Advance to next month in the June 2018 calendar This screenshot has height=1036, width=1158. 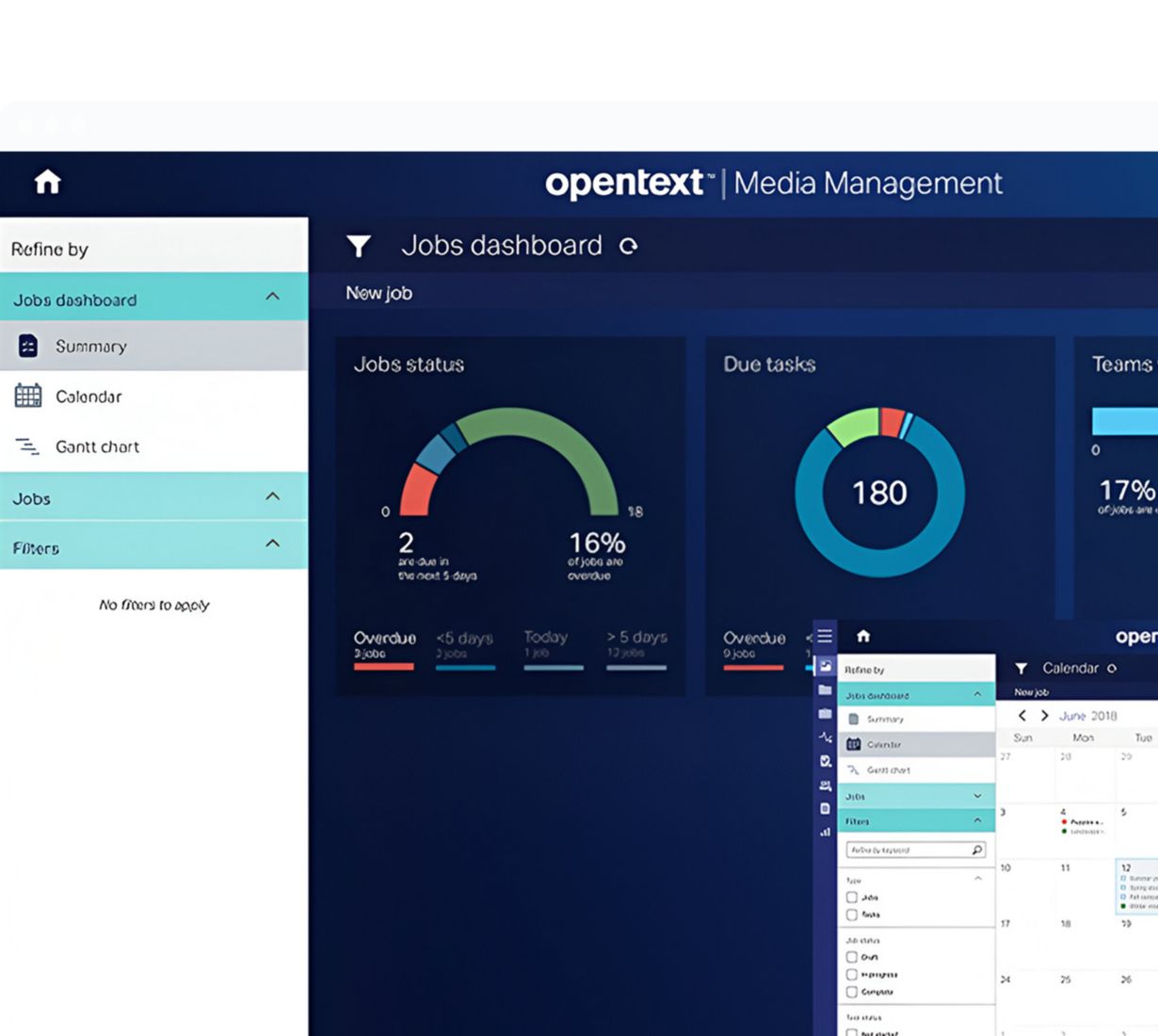[x=1044, y=716]
